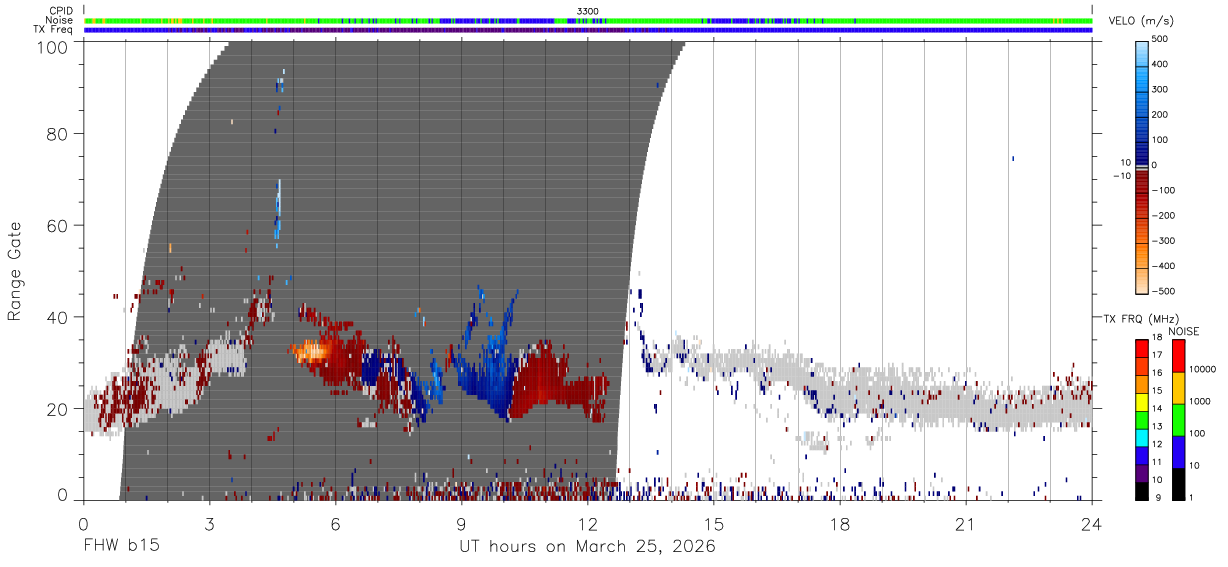Click the x-axis tick label '24'
This screenshot has width=1228, height=567.
1092,525
